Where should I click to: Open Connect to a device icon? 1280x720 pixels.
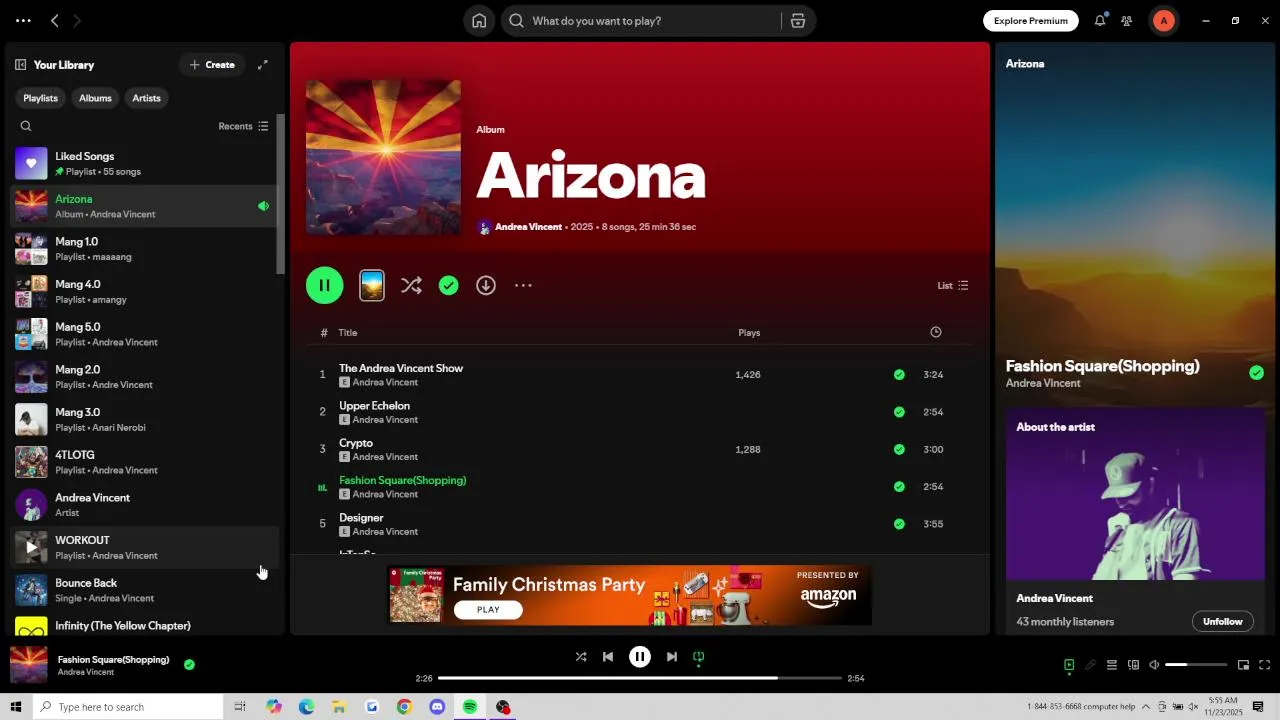pos(1133,665)
